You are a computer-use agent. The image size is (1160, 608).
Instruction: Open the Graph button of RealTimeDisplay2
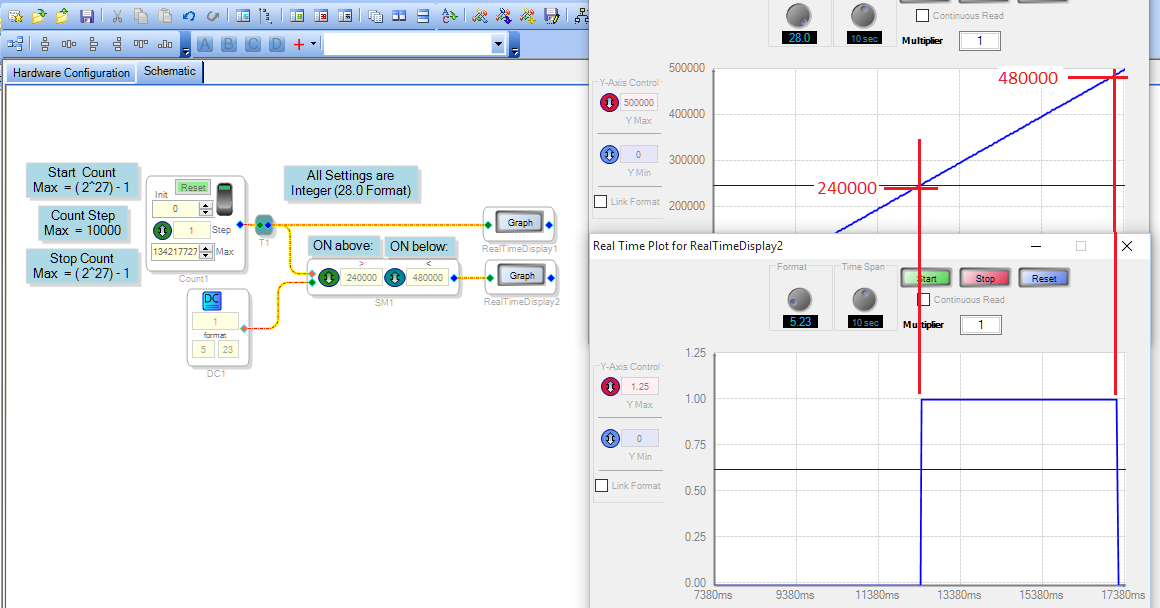[x=522, y=276]
